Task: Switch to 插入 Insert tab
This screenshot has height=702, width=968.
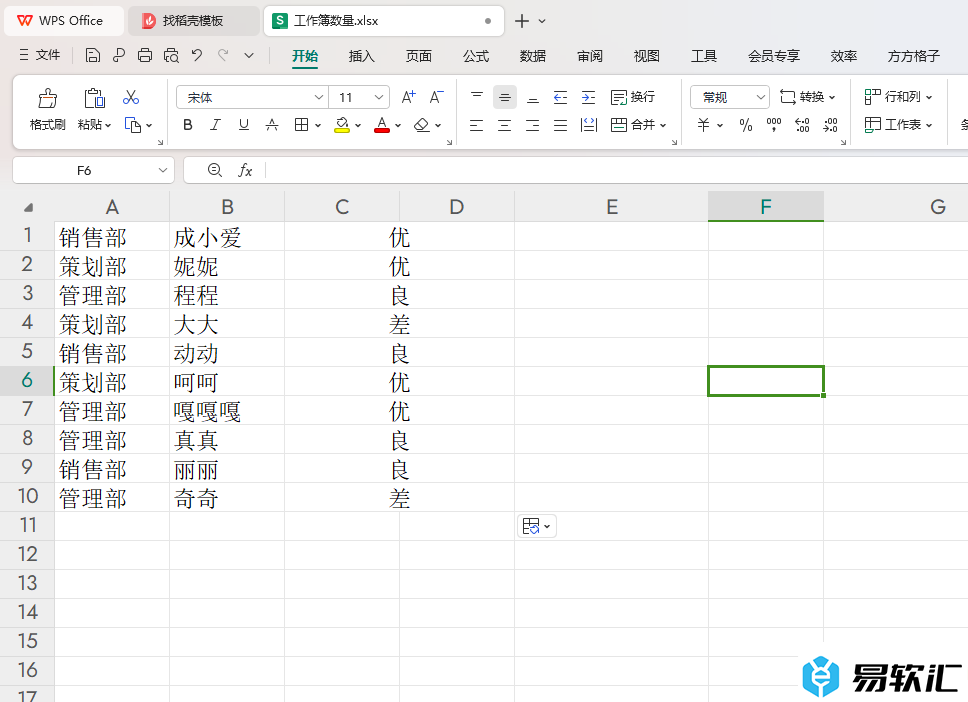Action: tap(362, 56)
